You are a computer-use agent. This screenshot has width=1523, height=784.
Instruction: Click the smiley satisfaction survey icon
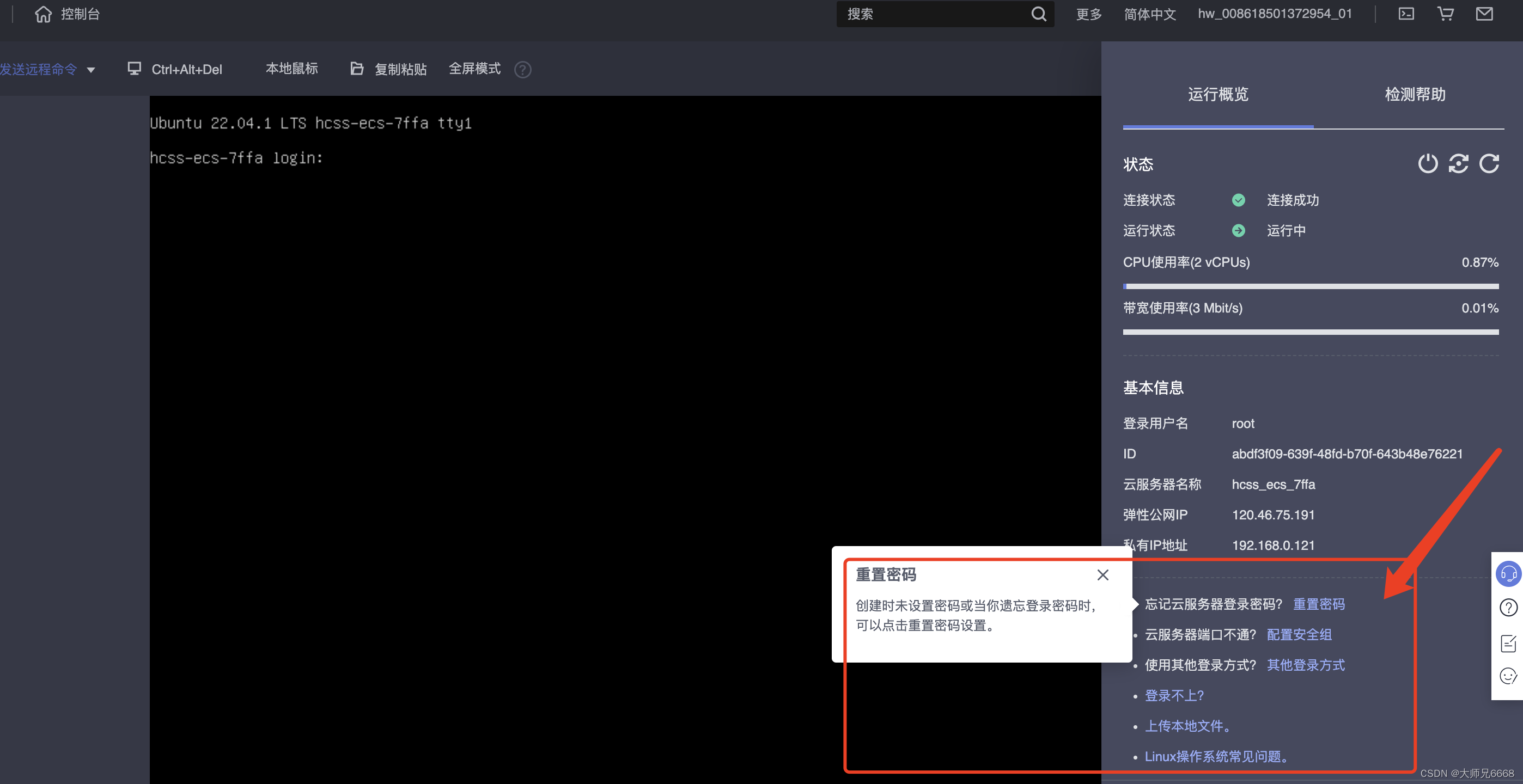[1508, 676]
